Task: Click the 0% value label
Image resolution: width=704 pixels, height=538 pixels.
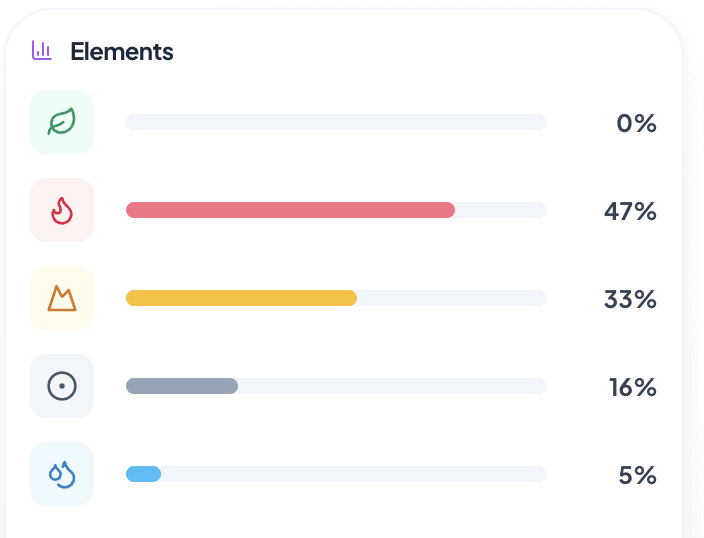Action: (636, 123)
